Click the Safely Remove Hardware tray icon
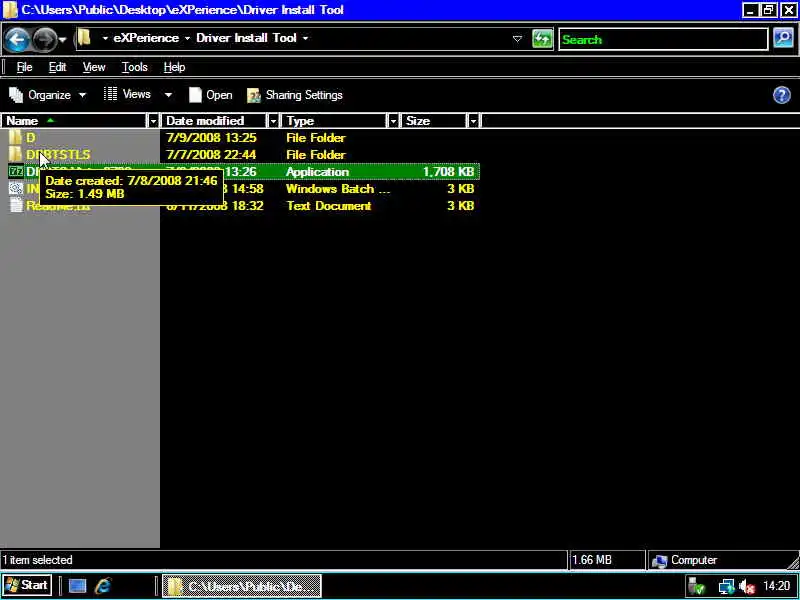Screen dimensions: 800x600 coord(696,586)
